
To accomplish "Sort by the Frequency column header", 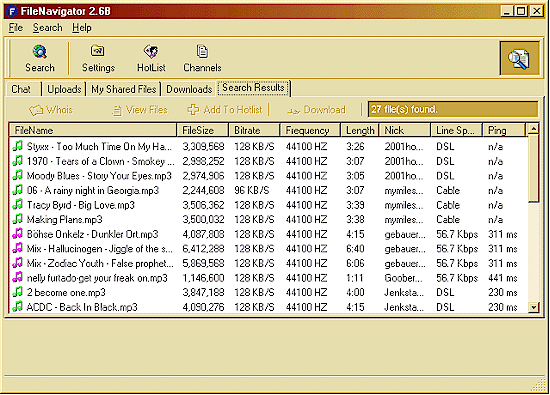I will [x=310, y=130].
